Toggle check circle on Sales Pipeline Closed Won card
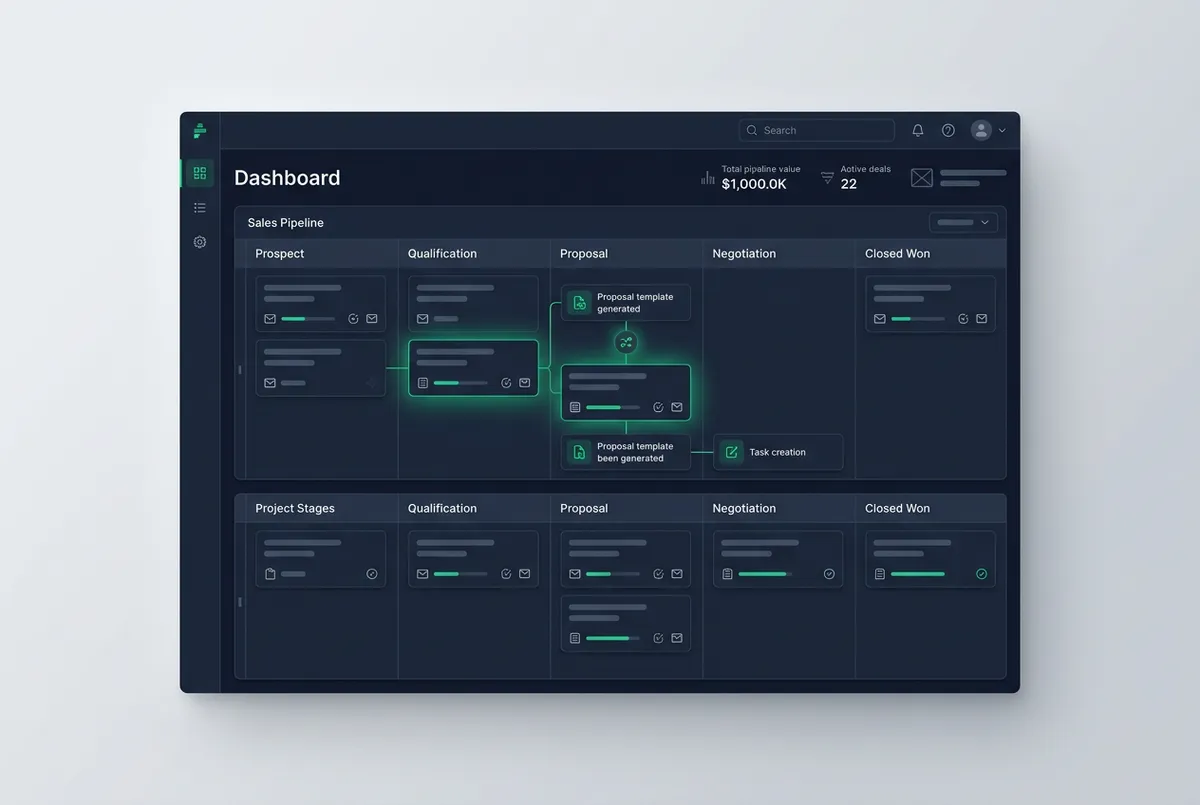Viewport: 1200px width, 805px height. (x=963, y=319)
